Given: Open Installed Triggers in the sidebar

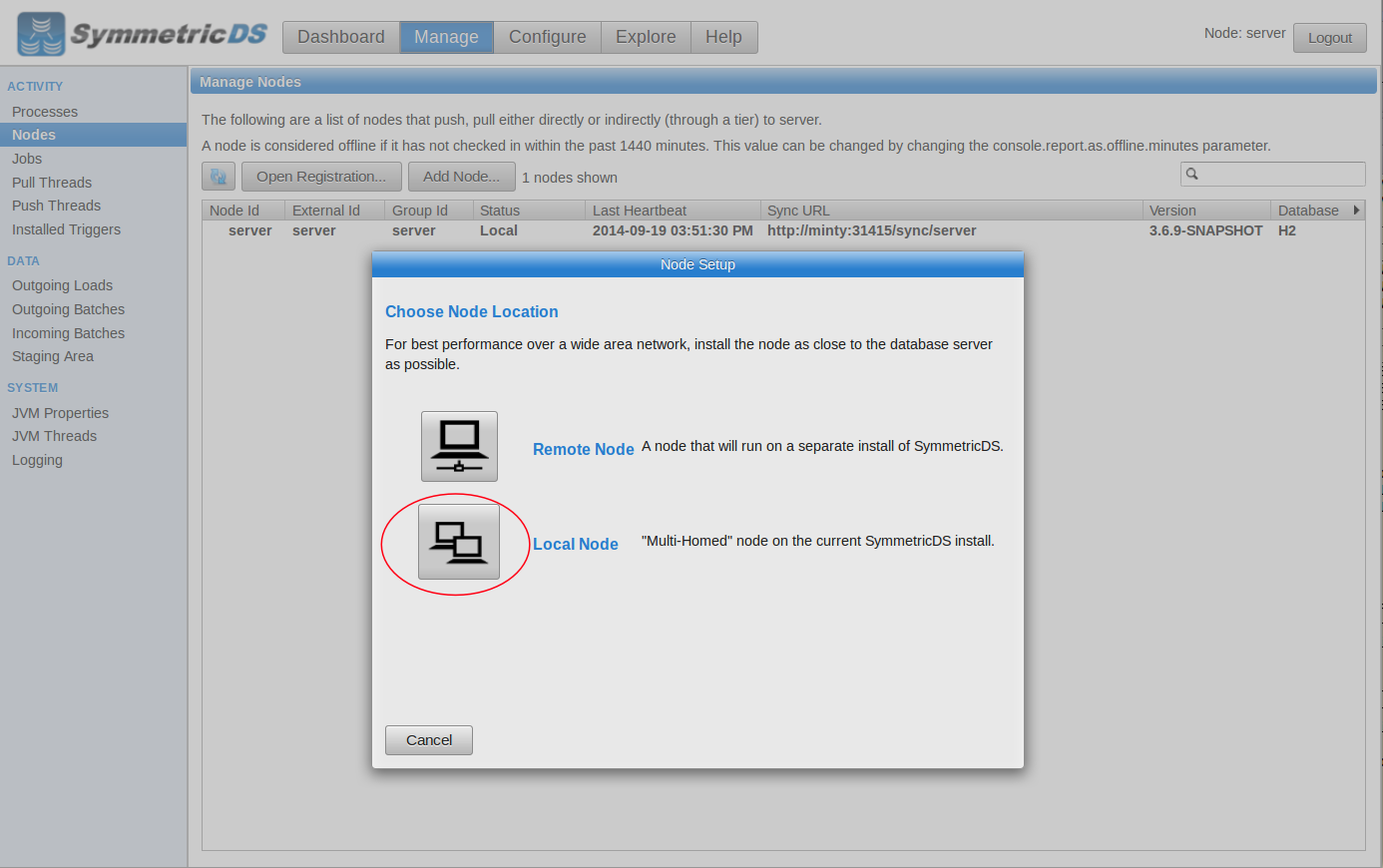Looking at the screenshot, I should pyautogui.click(x=66, y=229).
